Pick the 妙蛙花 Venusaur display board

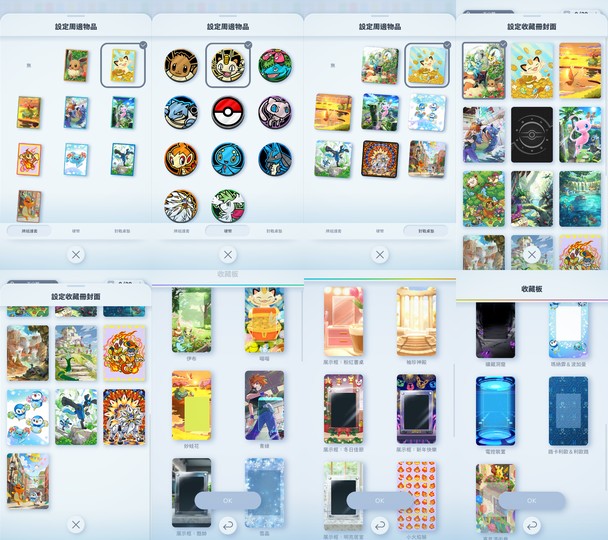click(192, 405)
